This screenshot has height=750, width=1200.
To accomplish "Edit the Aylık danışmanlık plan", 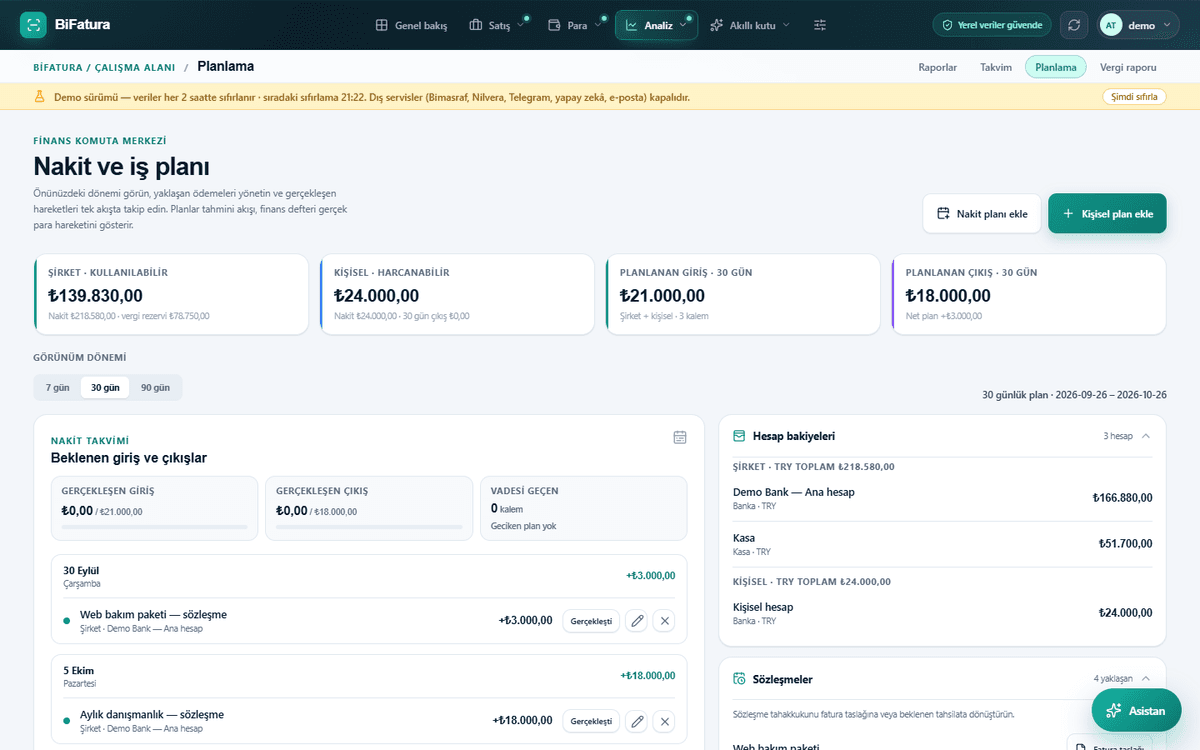I will pos(636,721).
